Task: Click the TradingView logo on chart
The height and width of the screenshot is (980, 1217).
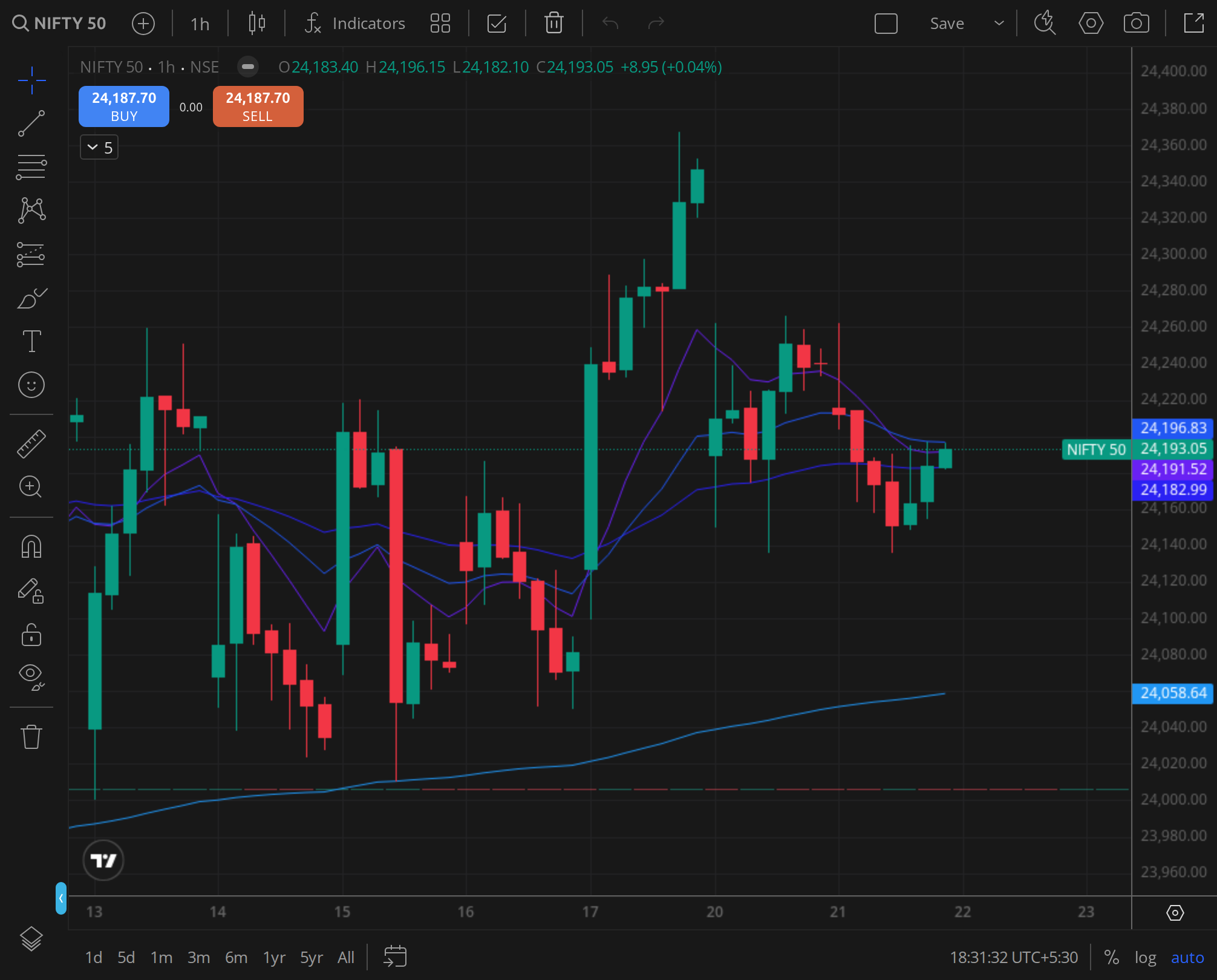Action: pos(103,860)
